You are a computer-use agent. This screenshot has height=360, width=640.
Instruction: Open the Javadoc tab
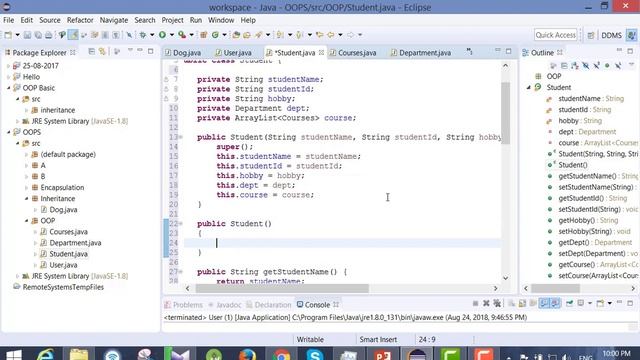(225, 305)
